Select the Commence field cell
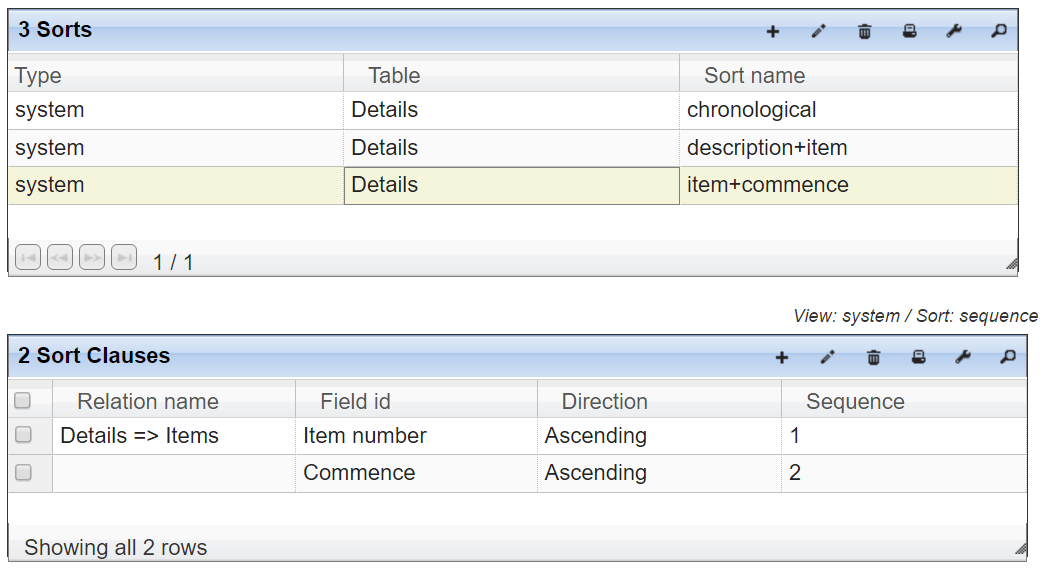1047x570 pixels. 416,473
